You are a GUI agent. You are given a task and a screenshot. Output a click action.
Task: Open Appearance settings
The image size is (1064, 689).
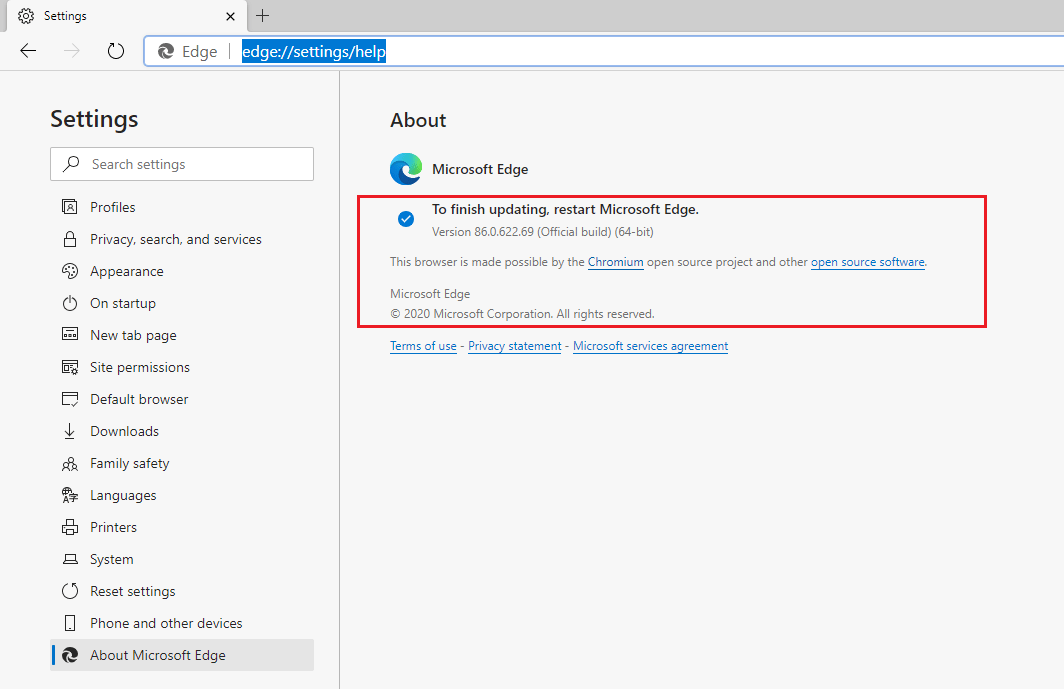click(x=126, y=271)
